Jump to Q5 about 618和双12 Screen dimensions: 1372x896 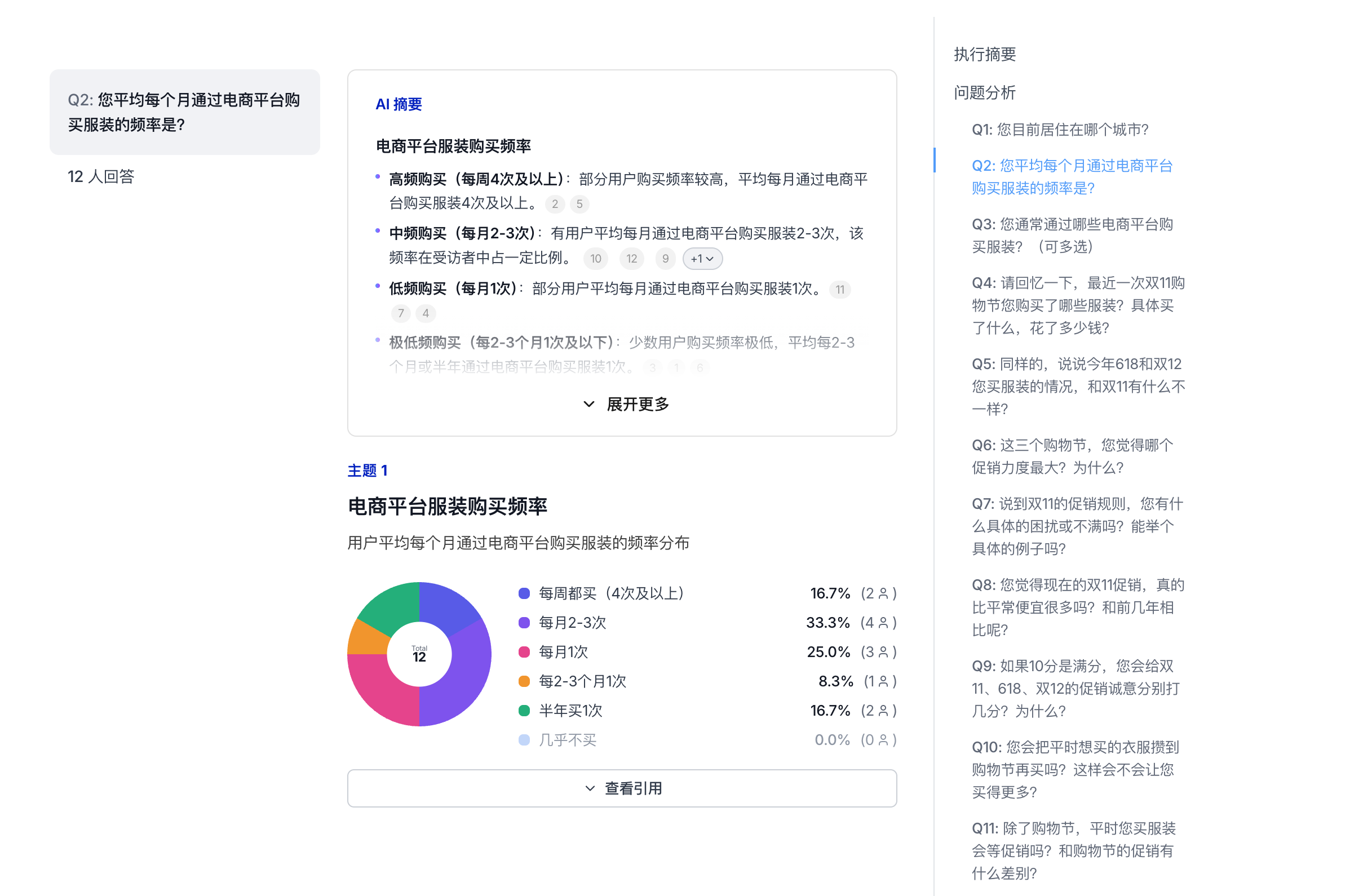pos(1078,387)
